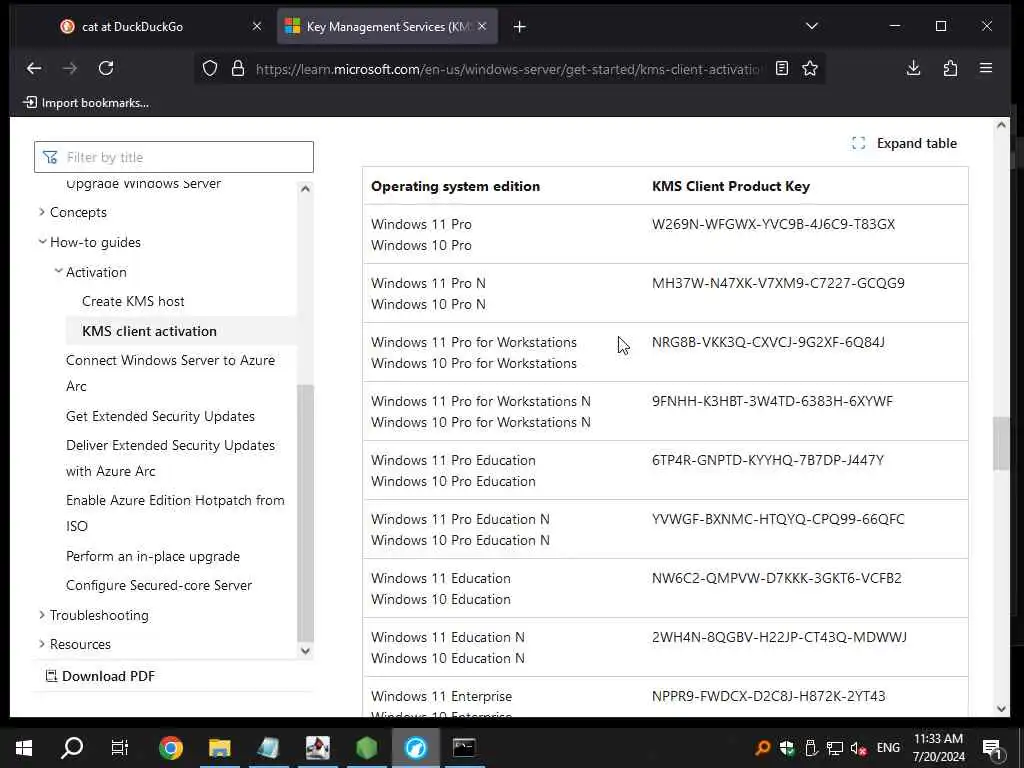Screen dimensions: 1024x768
Task: Open the terminal window on taskbar
Action: tap(464, 748)
